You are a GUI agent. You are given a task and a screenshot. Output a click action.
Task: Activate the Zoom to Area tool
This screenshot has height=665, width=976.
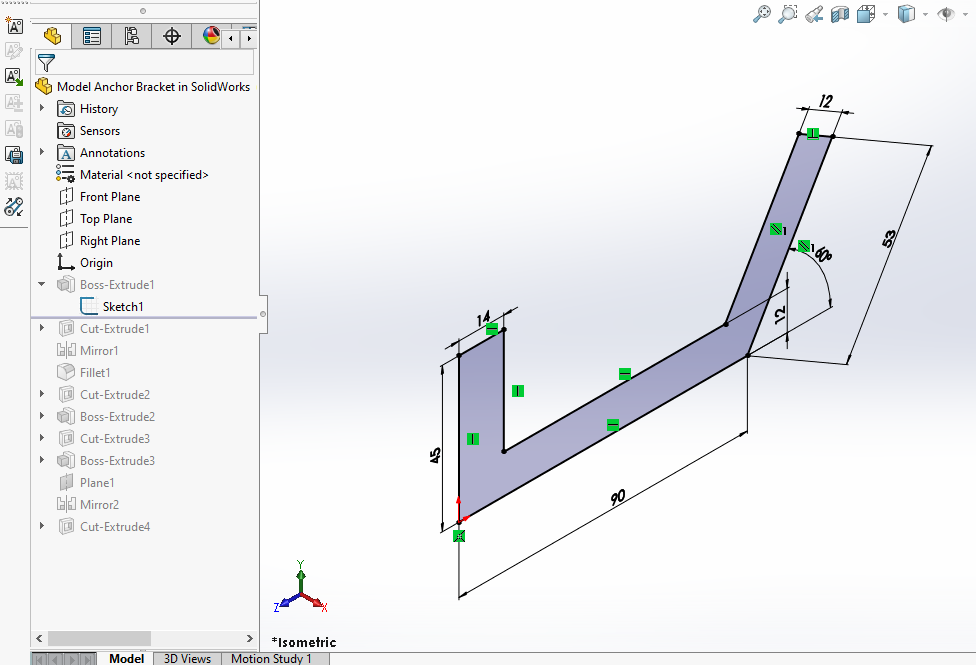789,14
